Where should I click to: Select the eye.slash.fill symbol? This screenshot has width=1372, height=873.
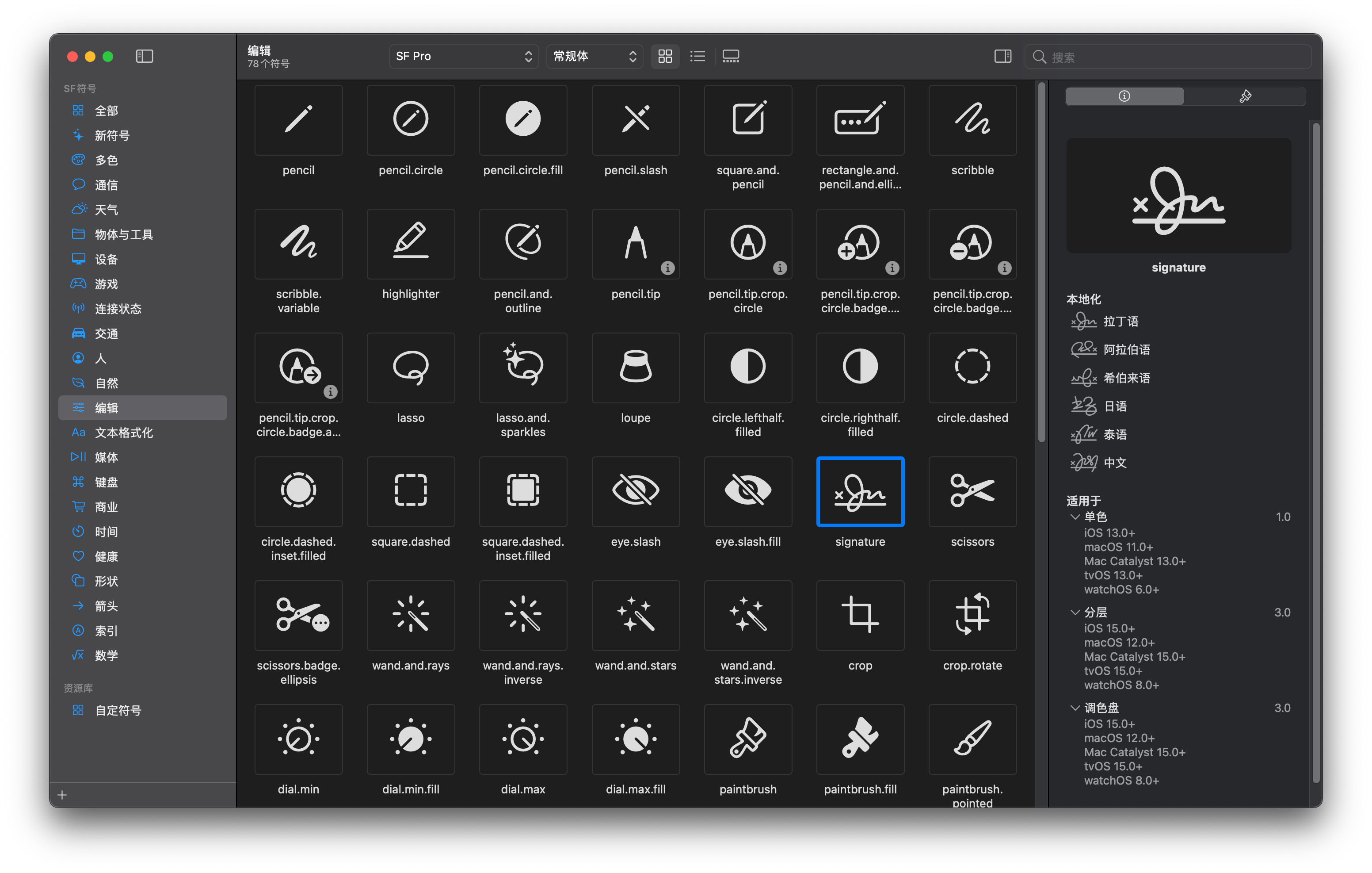(747, 491)
